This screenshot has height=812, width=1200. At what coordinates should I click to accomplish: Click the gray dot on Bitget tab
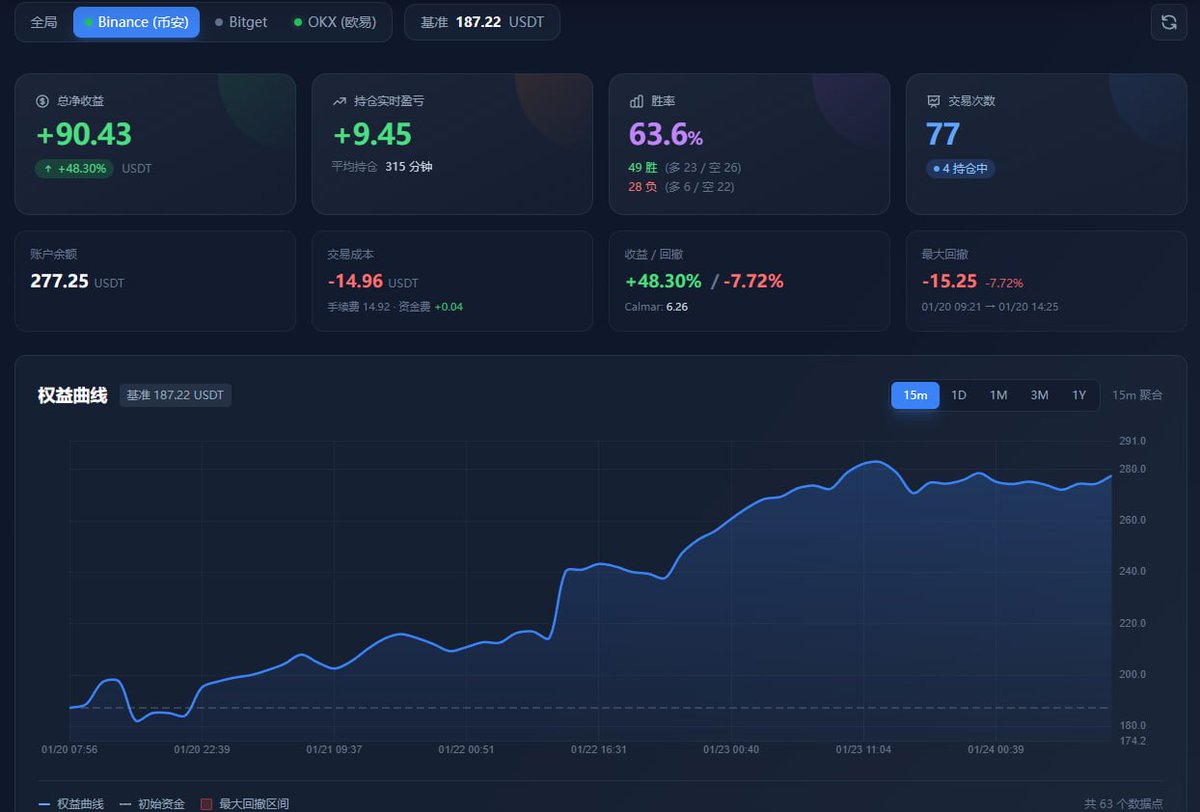tap(219, 22)
